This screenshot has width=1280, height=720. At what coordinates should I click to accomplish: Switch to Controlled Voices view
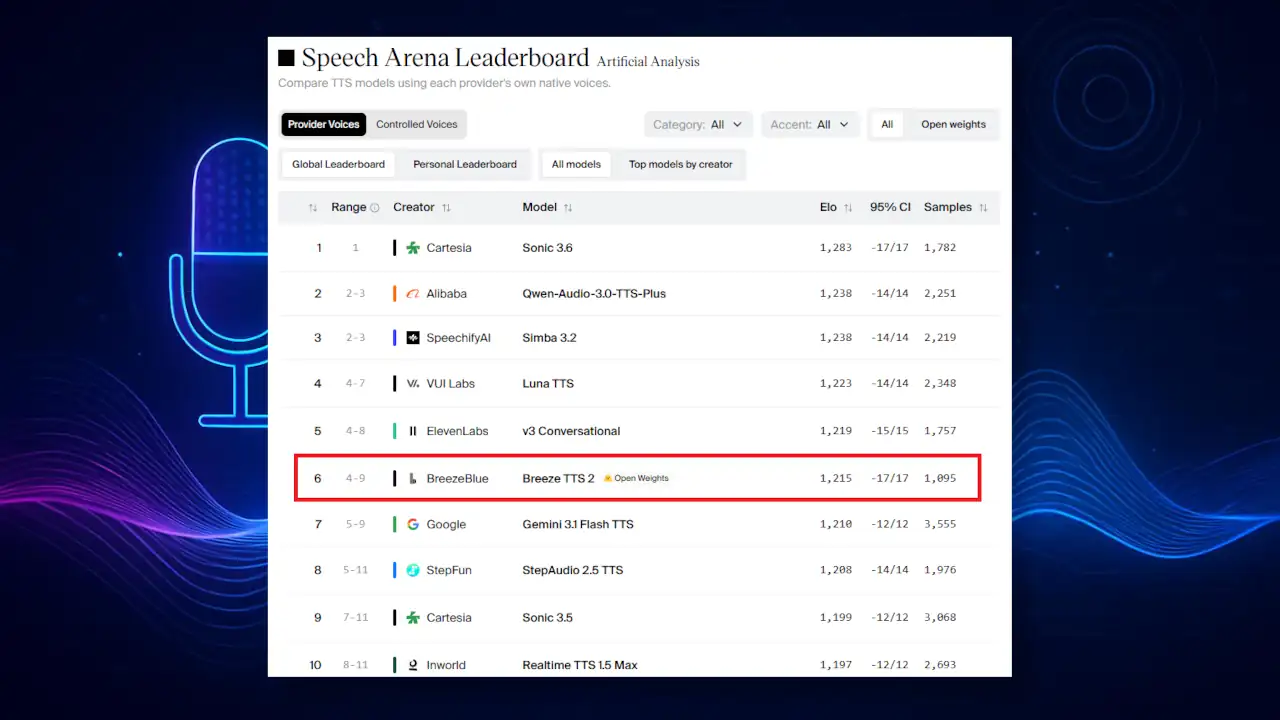417,125
